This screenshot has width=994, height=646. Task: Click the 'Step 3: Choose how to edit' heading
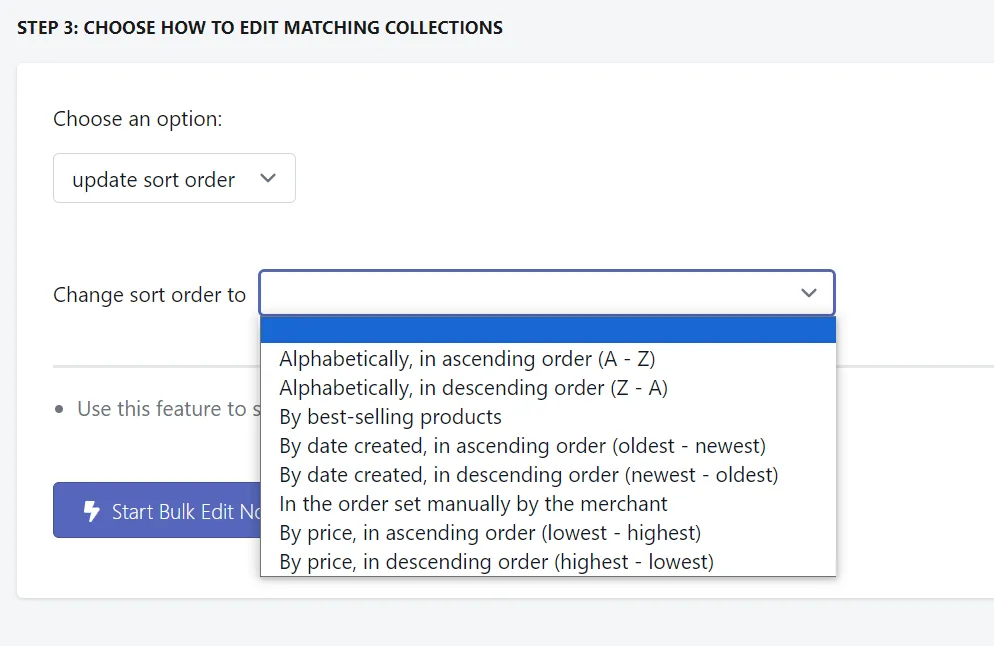point(260,28)
